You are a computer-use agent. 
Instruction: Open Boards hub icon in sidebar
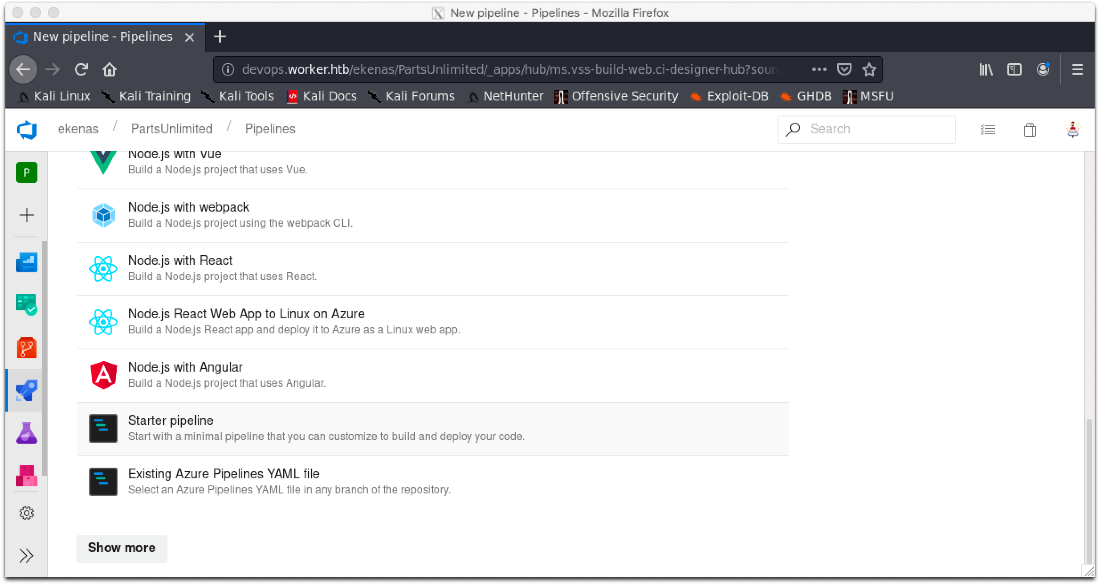[x=27, y=304]
